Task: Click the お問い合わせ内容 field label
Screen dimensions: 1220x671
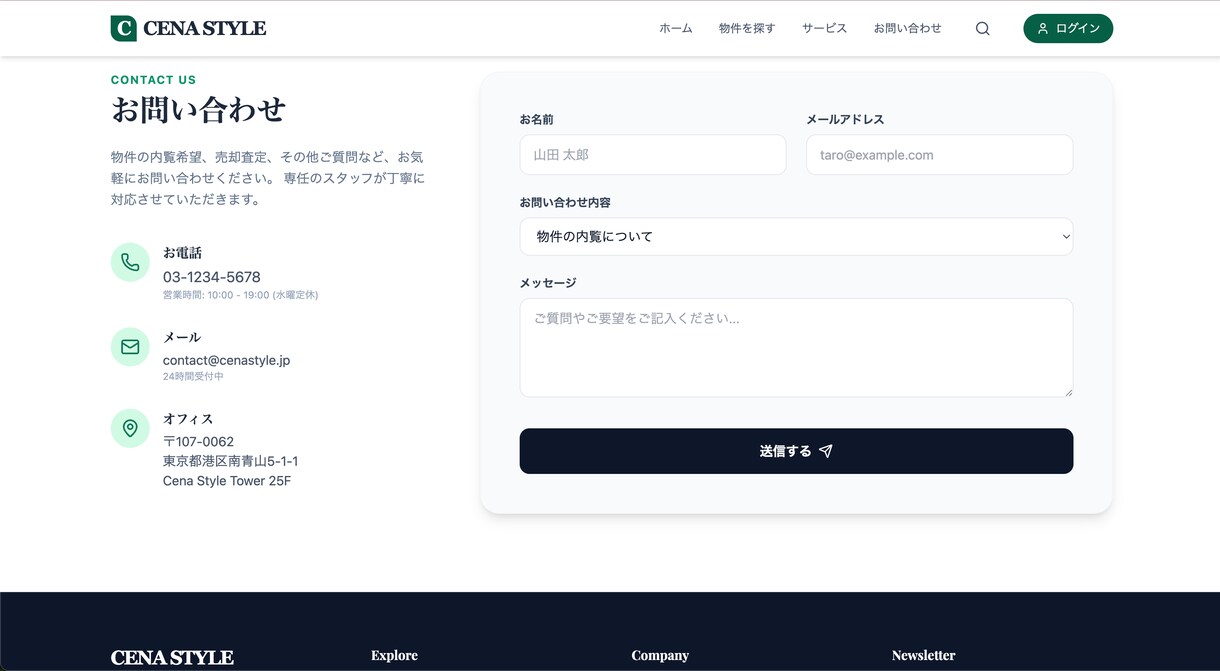Action: tap(565, 202)
